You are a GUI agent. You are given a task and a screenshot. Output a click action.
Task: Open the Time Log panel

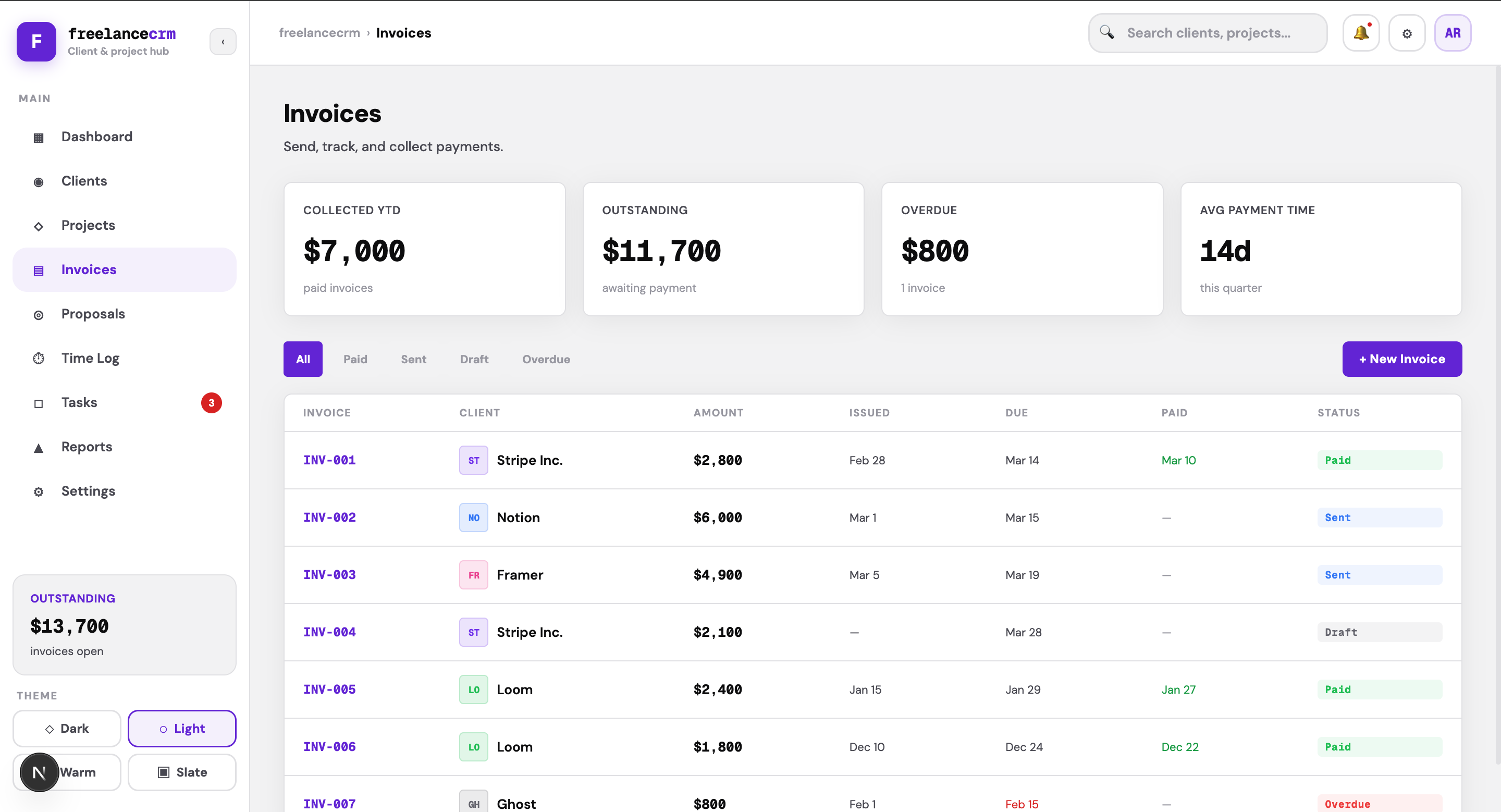pos(90,358)
